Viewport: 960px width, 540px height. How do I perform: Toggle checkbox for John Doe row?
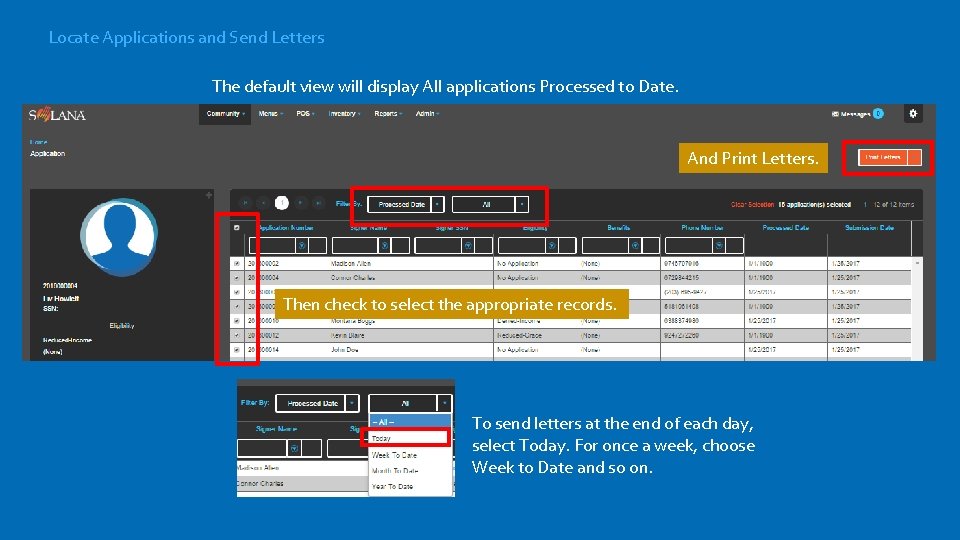[237, 350]
